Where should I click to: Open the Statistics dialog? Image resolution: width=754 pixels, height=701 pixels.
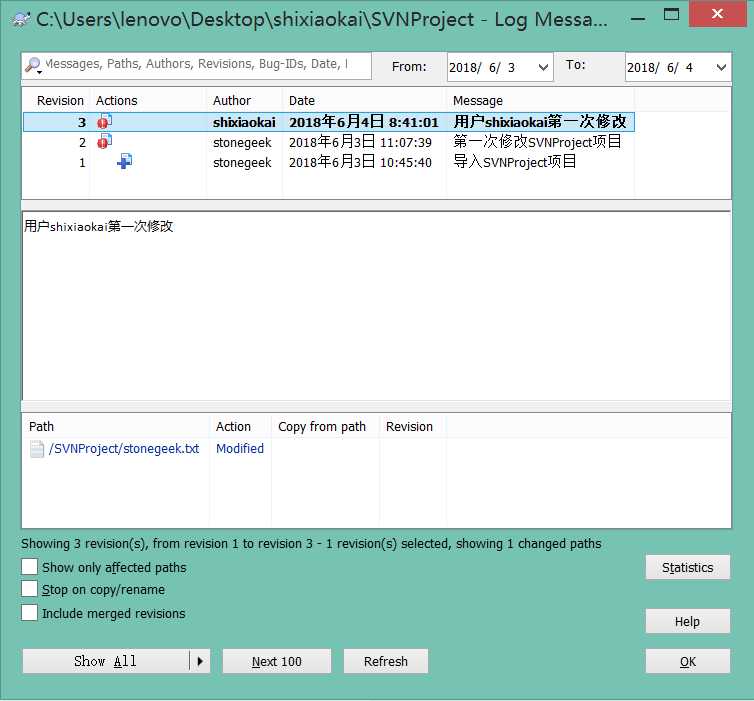point(688,567)
